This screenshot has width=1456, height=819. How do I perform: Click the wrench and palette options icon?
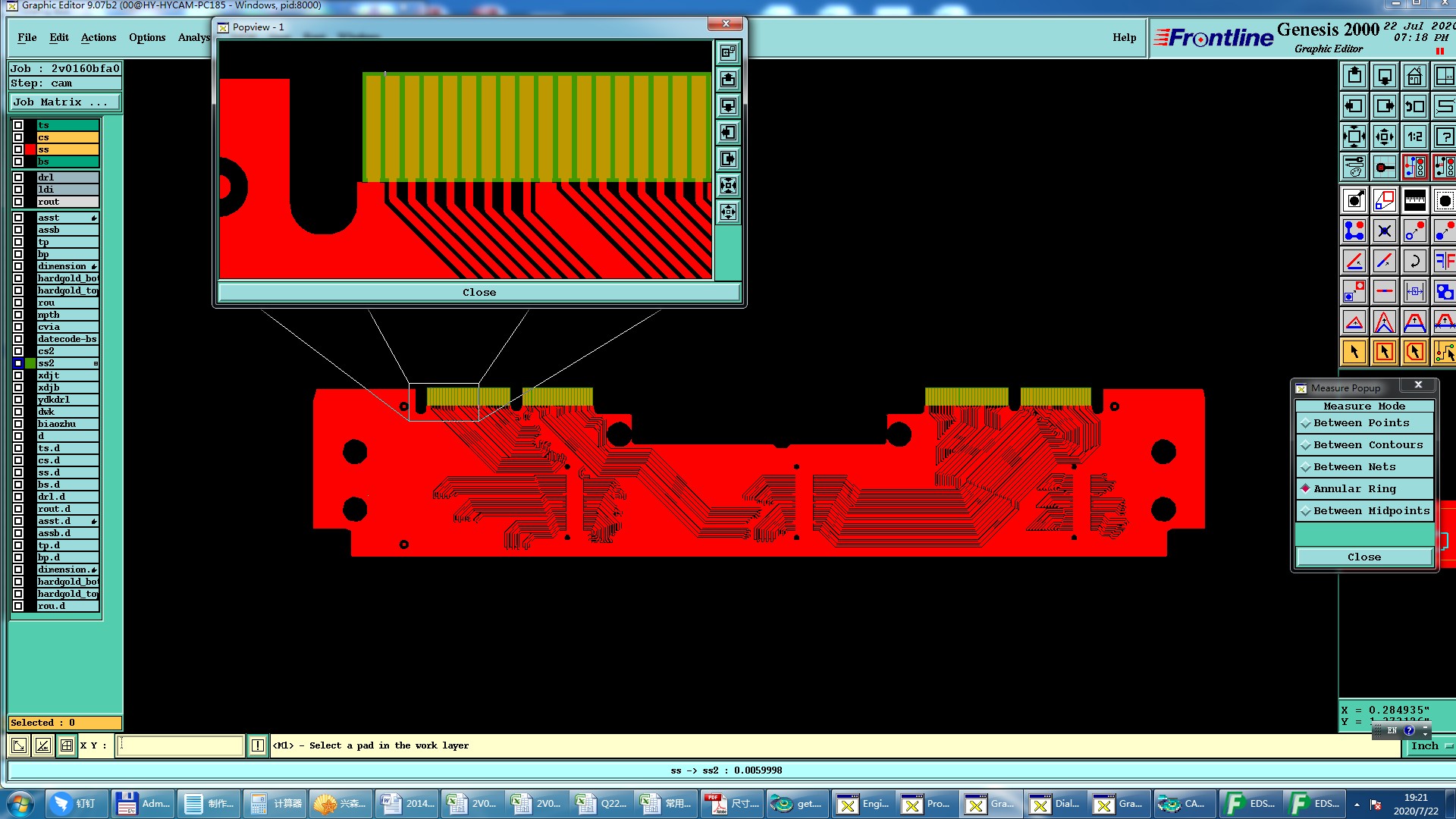(1354, 167)
